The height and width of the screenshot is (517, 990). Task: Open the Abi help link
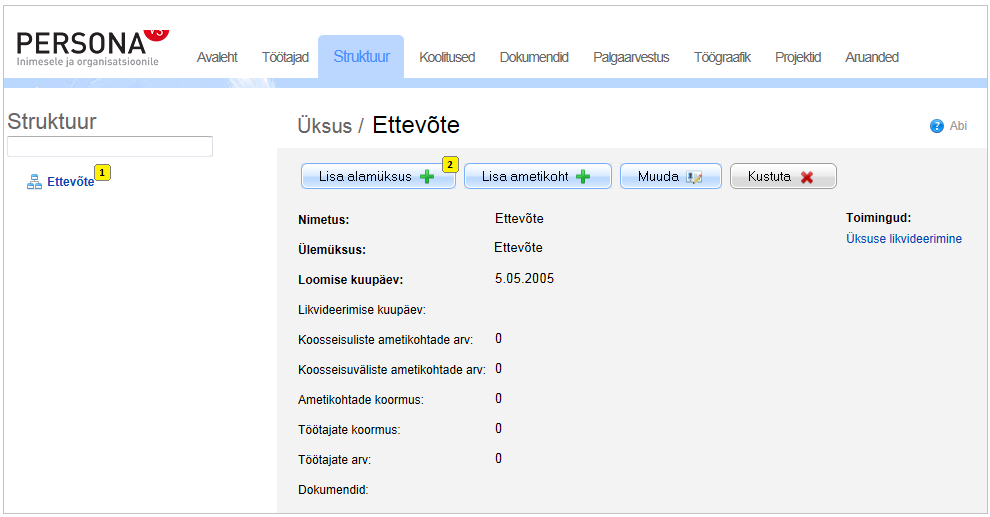point(958,126)
